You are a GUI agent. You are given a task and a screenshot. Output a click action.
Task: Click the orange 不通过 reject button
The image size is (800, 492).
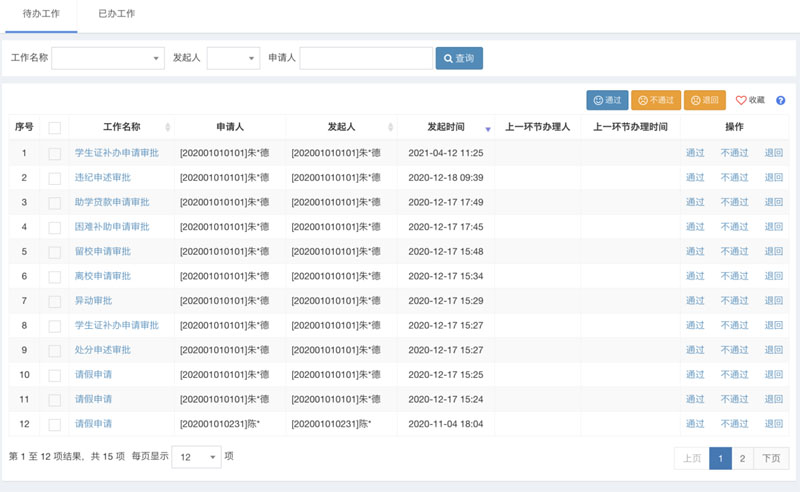(655, 100)
